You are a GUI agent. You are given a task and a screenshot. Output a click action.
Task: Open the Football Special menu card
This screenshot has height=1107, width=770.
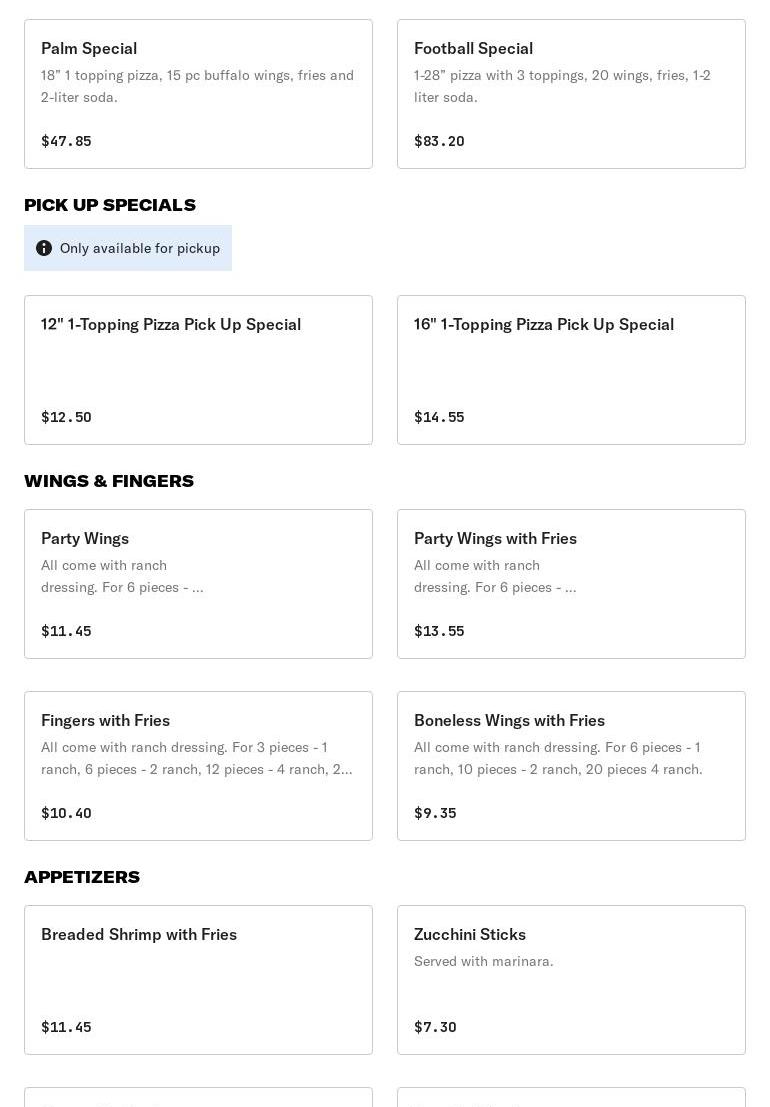tap(571, 94)
